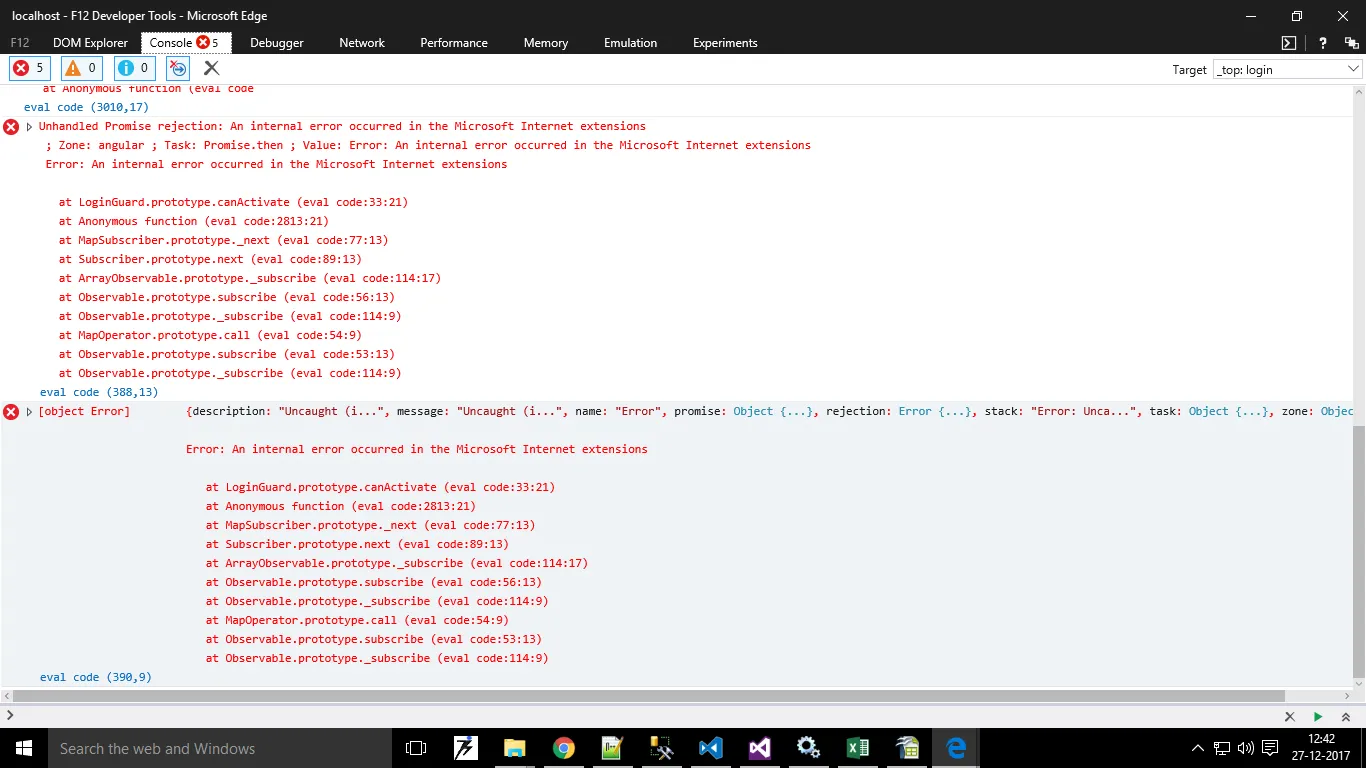Toggle the warnings filter showing 0
The width and height of the screenshot is (1366, 768).
pyautogui.click(x=82, y=68)
